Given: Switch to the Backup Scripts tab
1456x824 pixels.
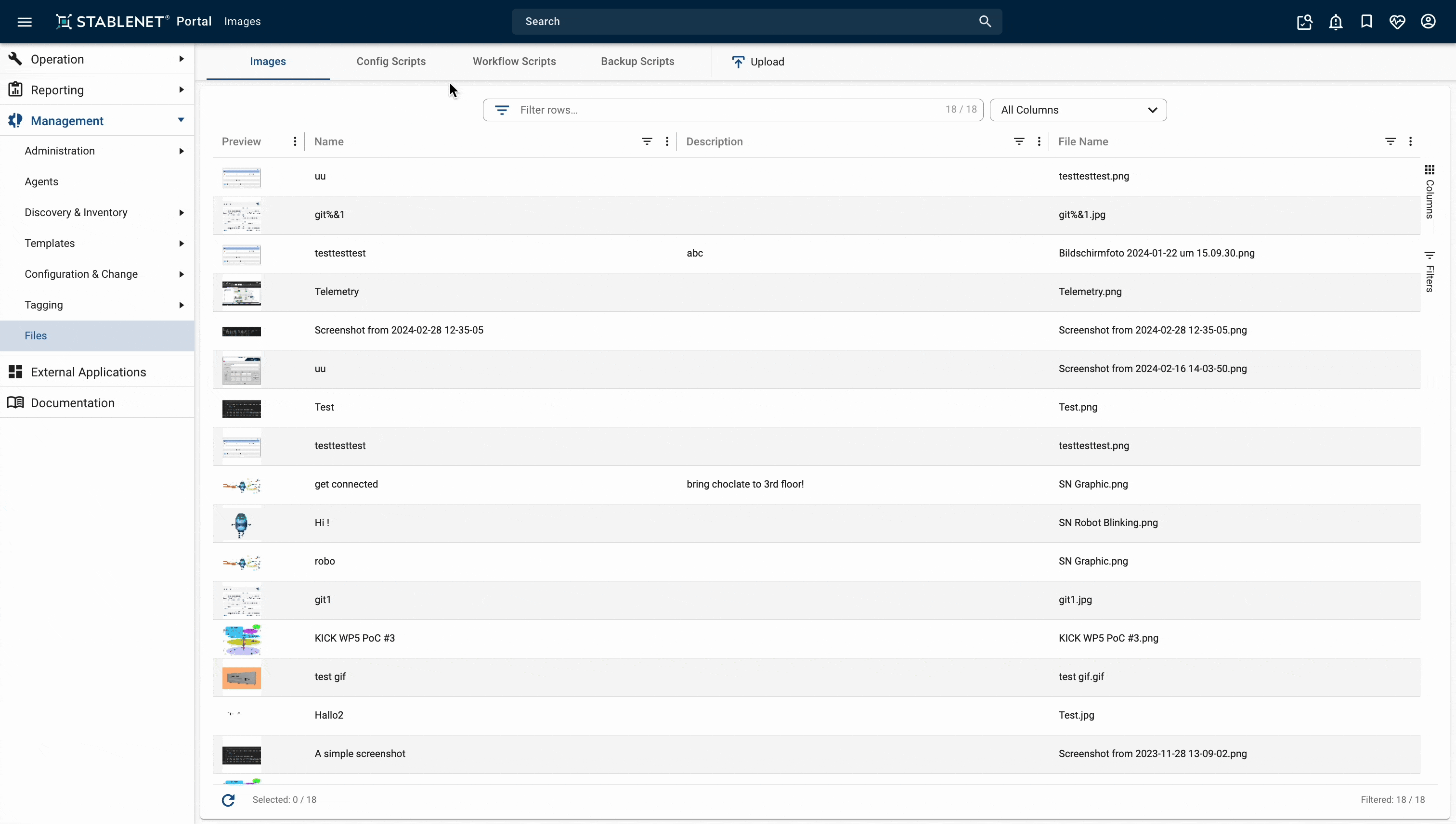Looking at the screenshot, I should pos(637,61).
